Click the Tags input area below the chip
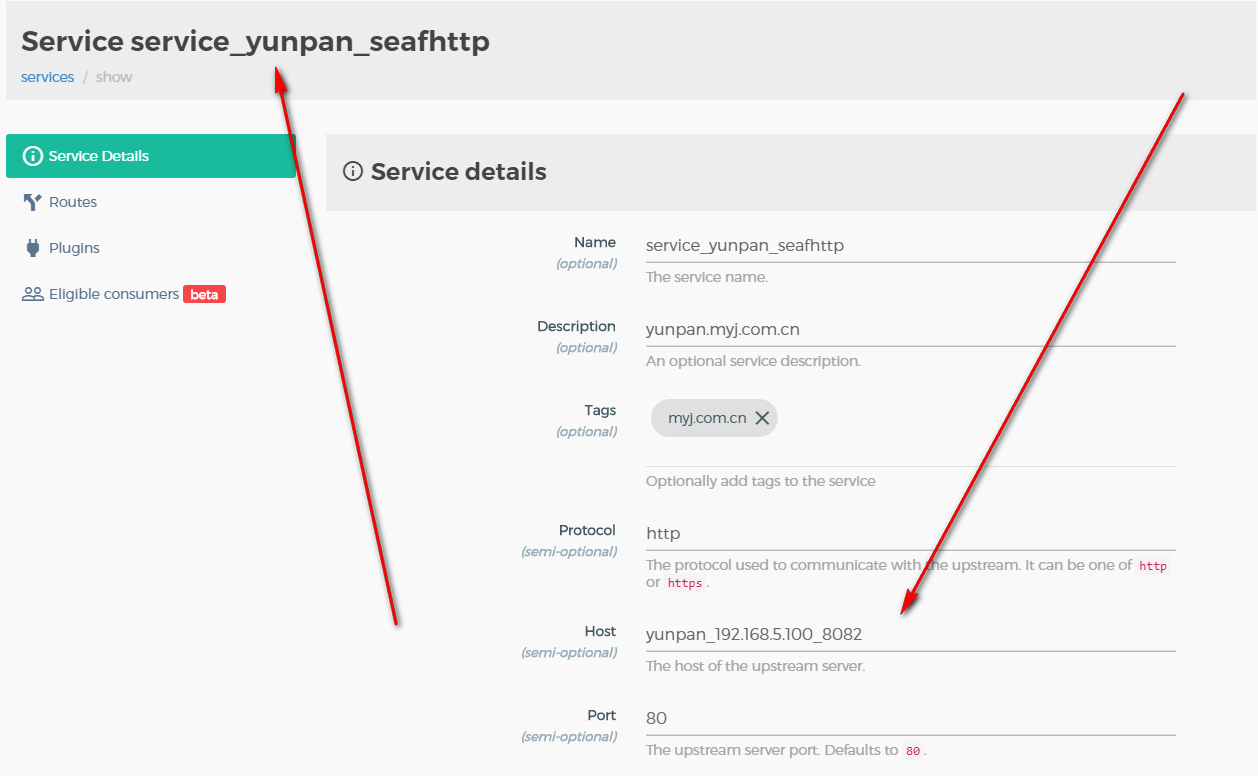This screenshot has width=1258, height=776. [x=910, y=453]
